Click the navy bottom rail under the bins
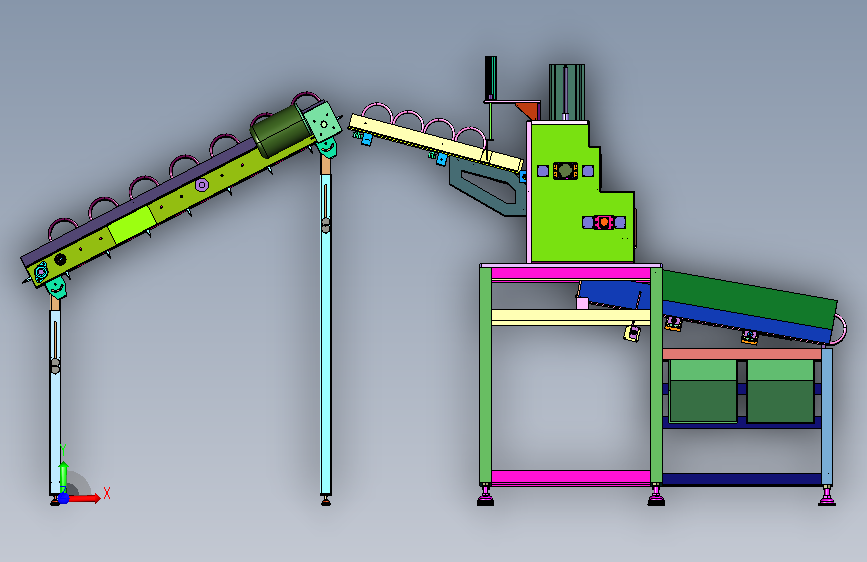Screen dimensions: 867x562 point(741,479)
